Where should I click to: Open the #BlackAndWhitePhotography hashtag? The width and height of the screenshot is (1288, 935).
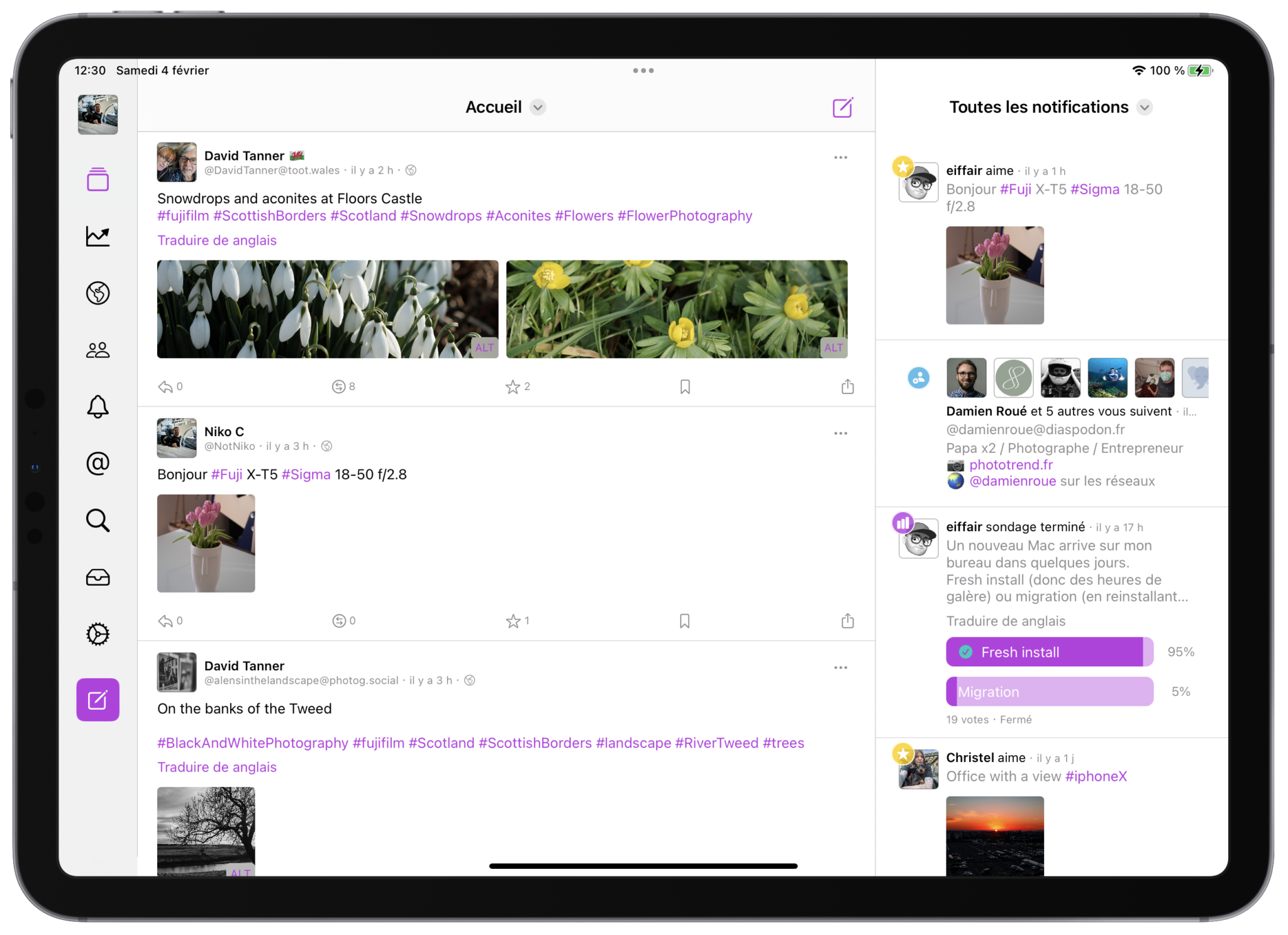coord(253,743)
